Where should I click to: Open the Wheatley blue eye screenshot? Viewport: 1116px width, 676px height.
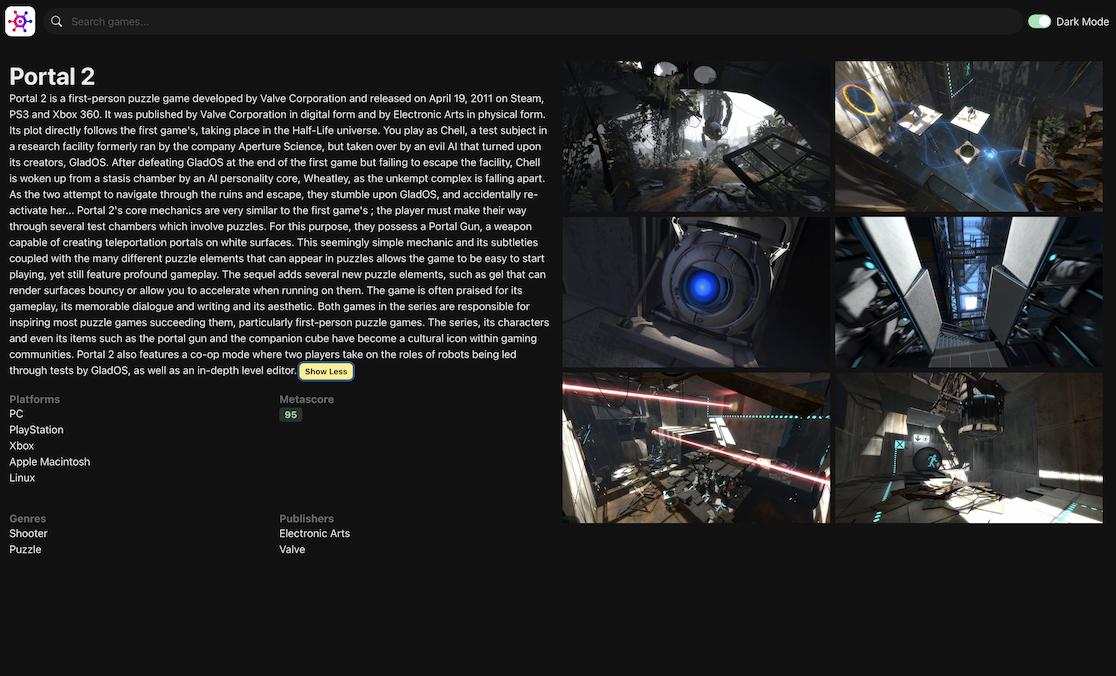click(x=696, y=292)
